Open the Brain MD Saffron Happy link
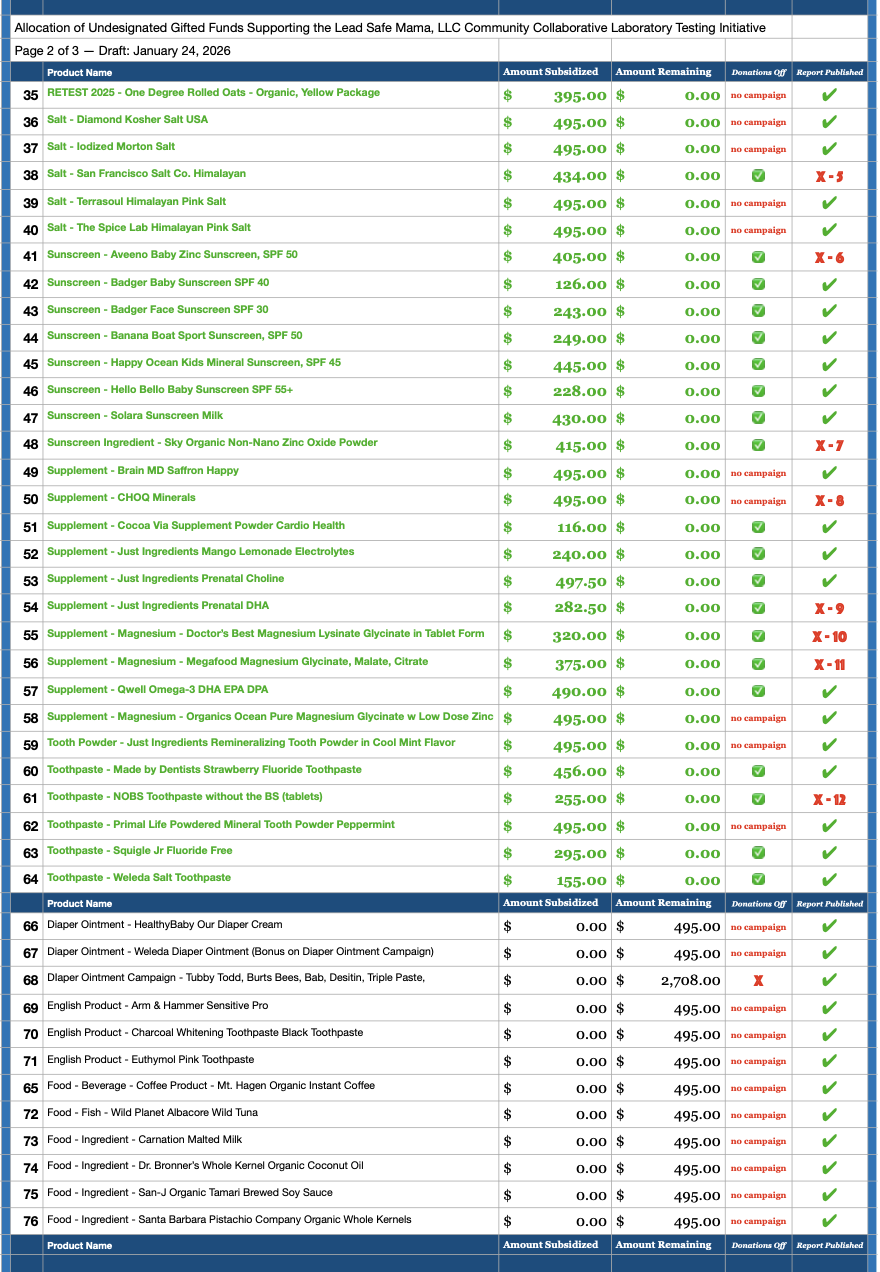 point(143,471)
